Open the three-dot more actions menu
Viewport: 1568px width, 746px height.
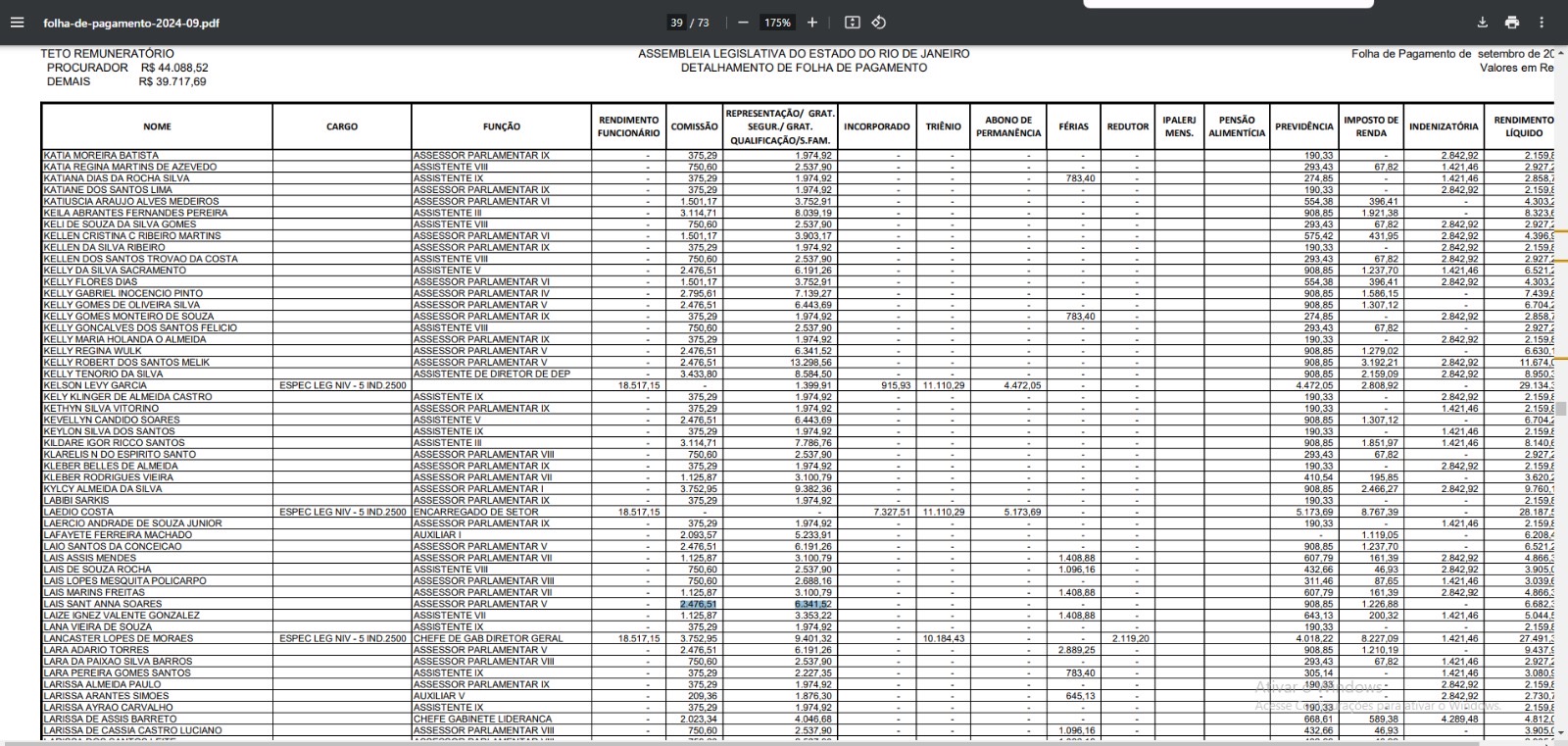(x=1542, y=22)
